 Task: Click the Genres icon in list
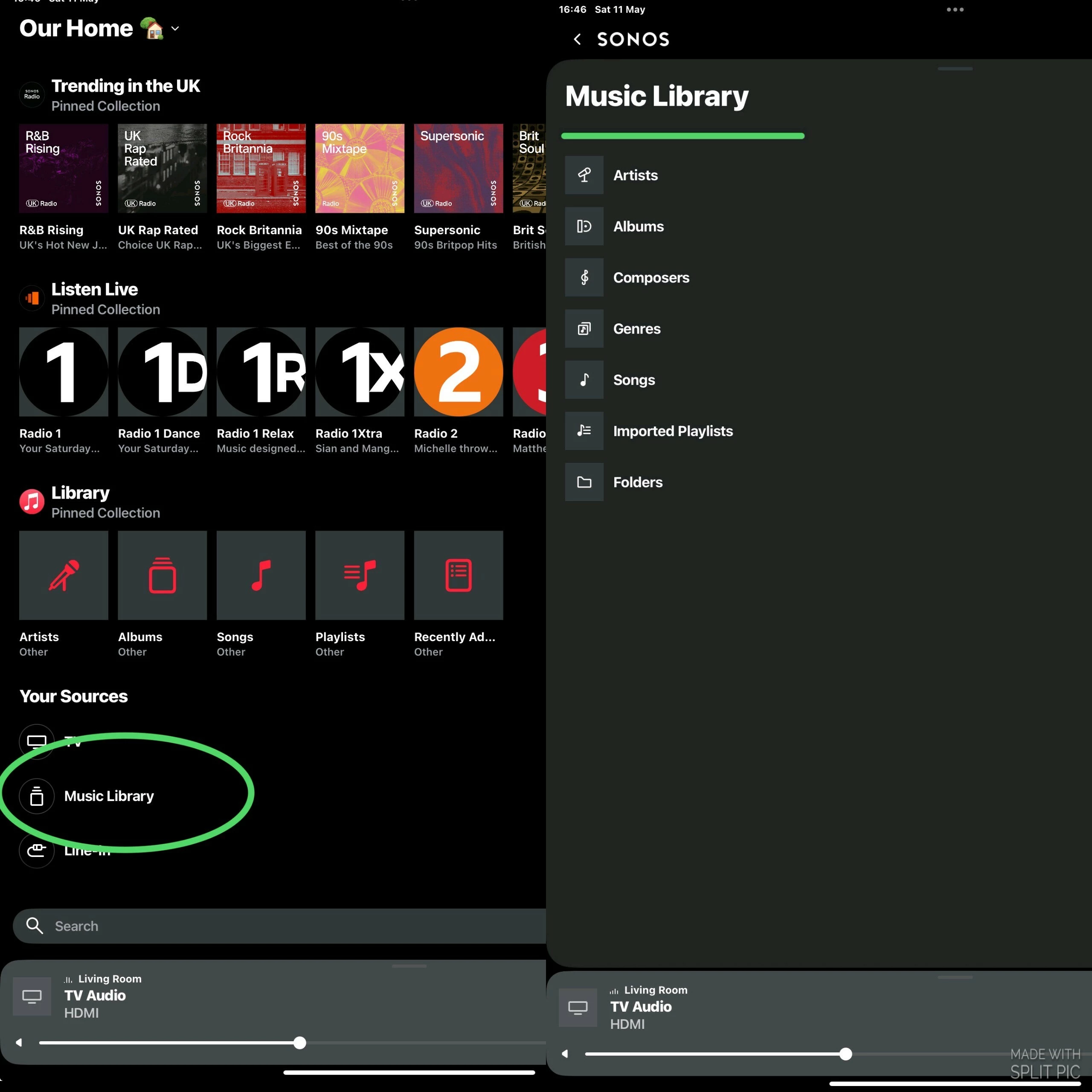[x=584, y=329]
